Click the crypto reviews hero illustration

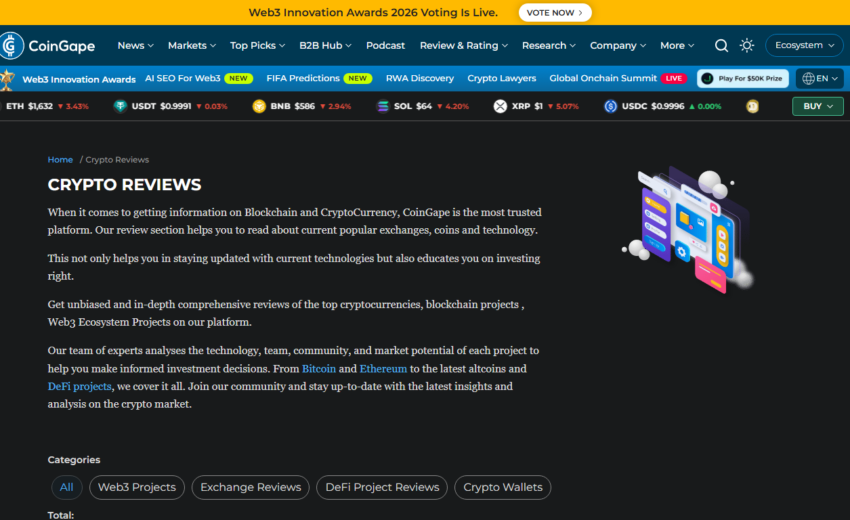click(687, 229)
